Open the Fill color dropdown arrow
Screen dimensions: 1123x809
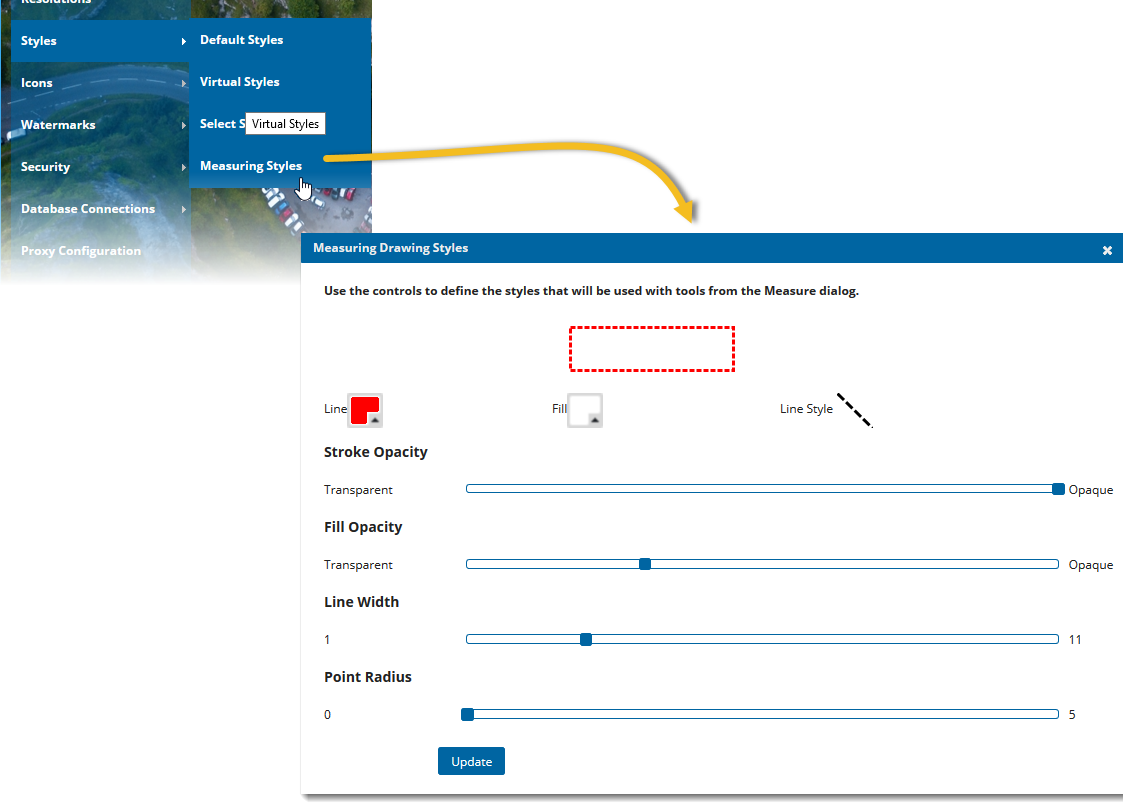[x=596, y=418]
